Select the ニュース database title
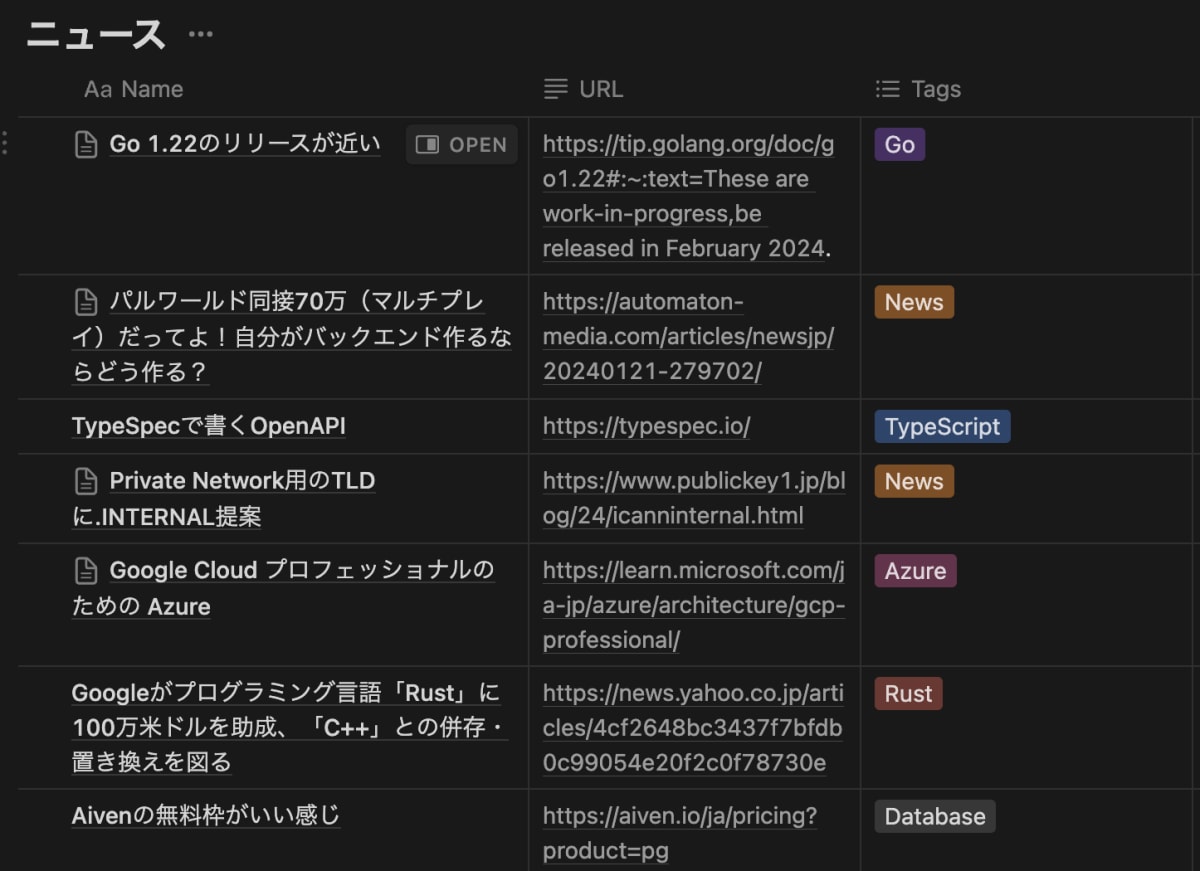Image resolution: width=1200 pixels, height=871 pixels. pos(96,35)
